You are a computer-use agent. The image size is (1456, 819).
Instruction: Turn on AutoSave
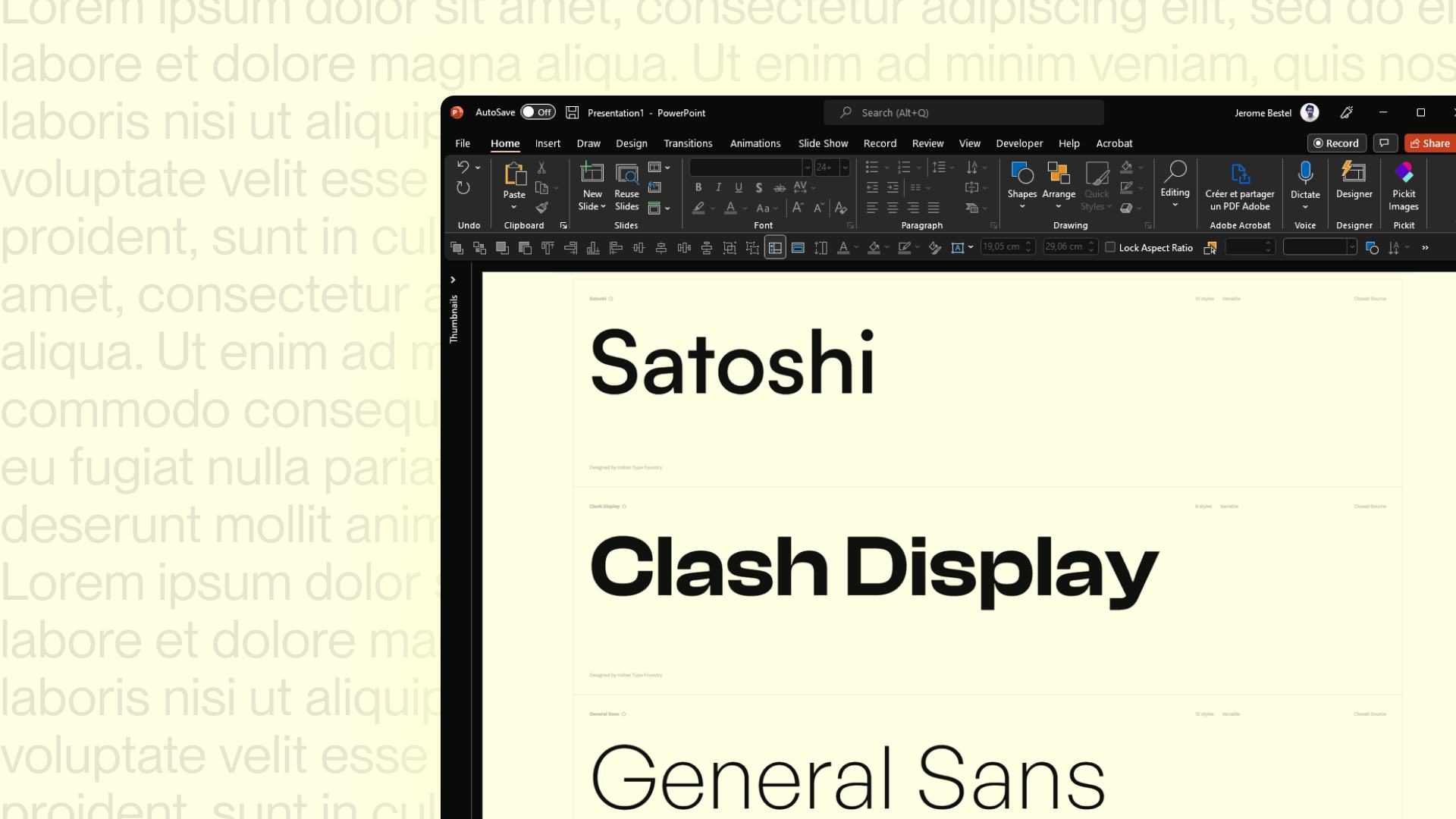point(538,111)
